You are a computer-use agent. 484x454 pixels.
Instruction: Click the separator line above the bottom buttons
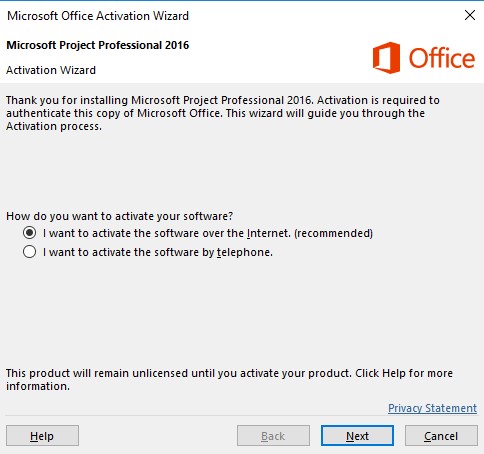coord(242,416)
